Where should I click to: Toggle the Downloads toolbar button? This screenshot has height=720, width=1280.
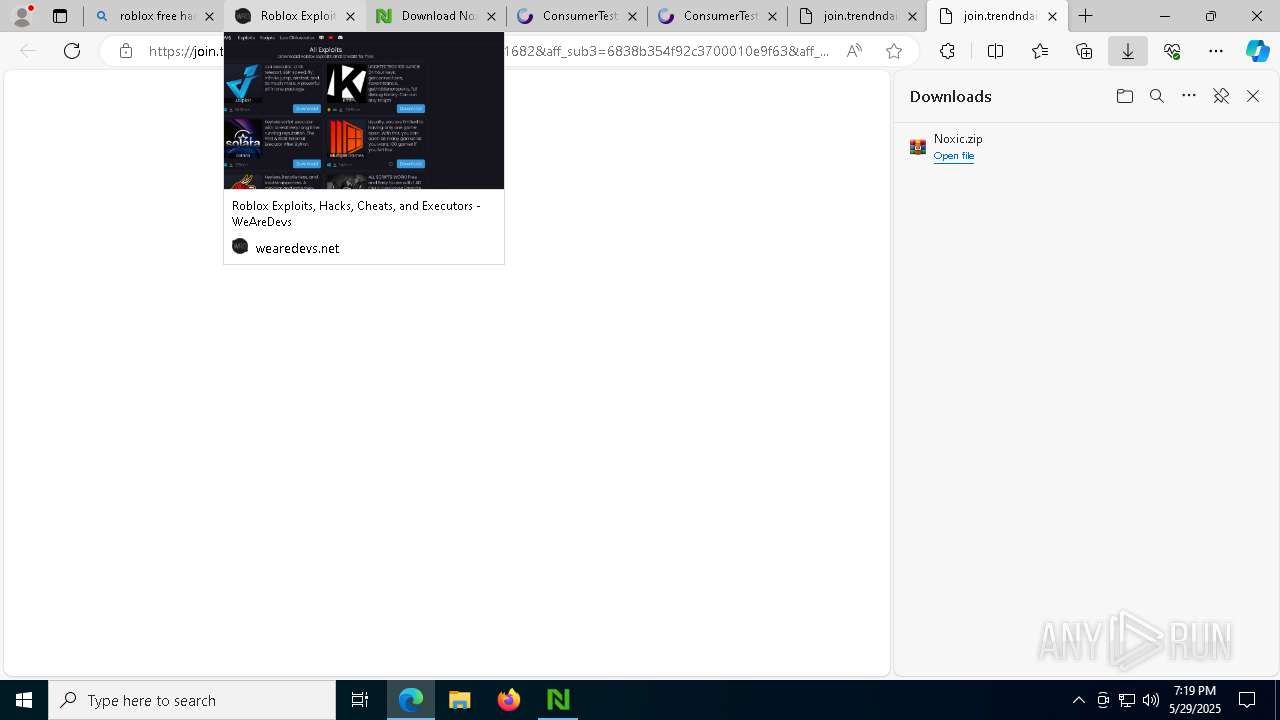click(1128, 51)
